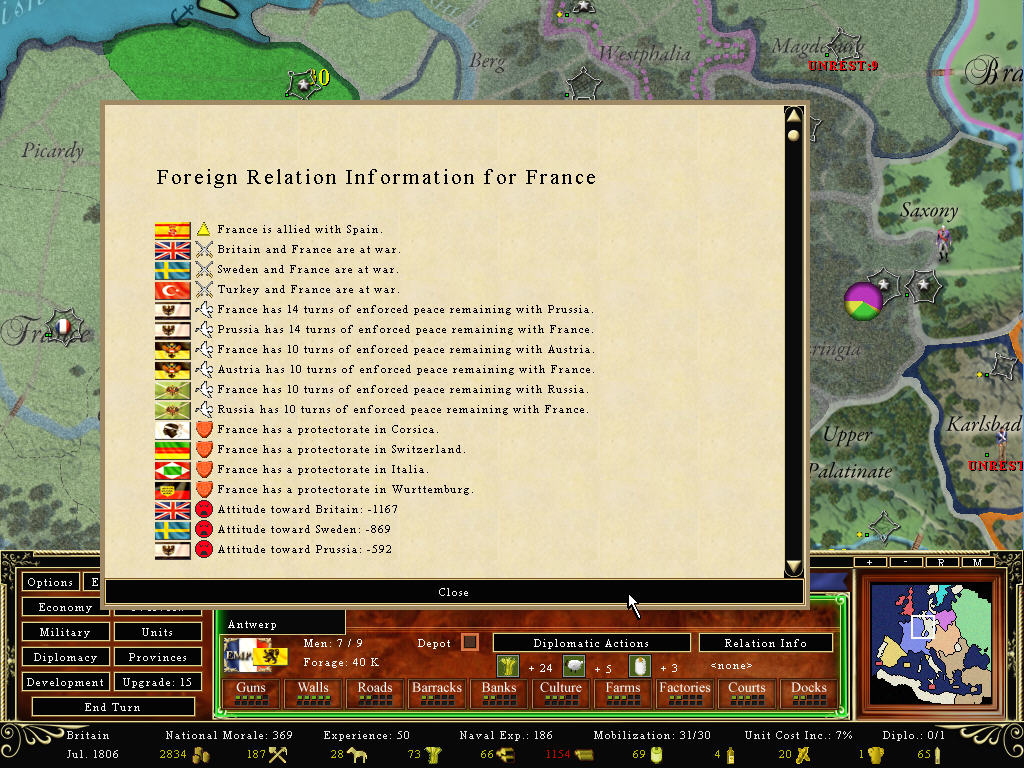
Task: Click the Austria flag on the 'France has 10 turns' row
Action: pyautogui.click(x=172, y=350)
